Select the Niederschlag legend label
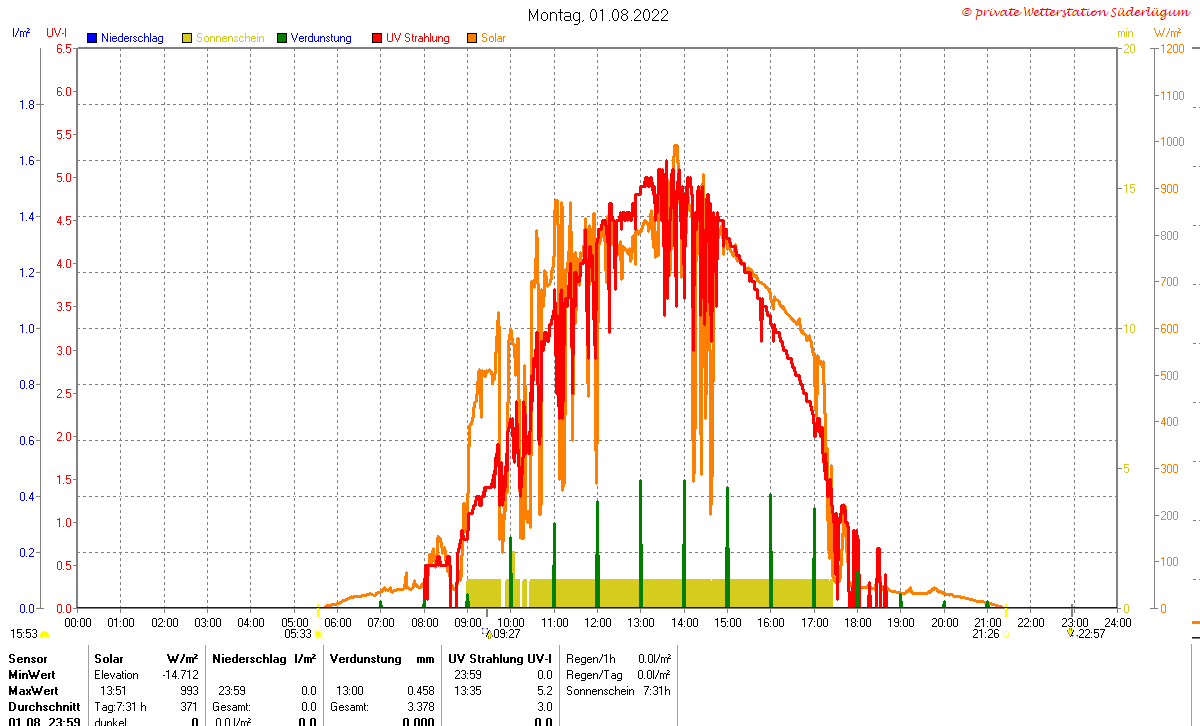The image size is (1200, 726). coord(132,38)
